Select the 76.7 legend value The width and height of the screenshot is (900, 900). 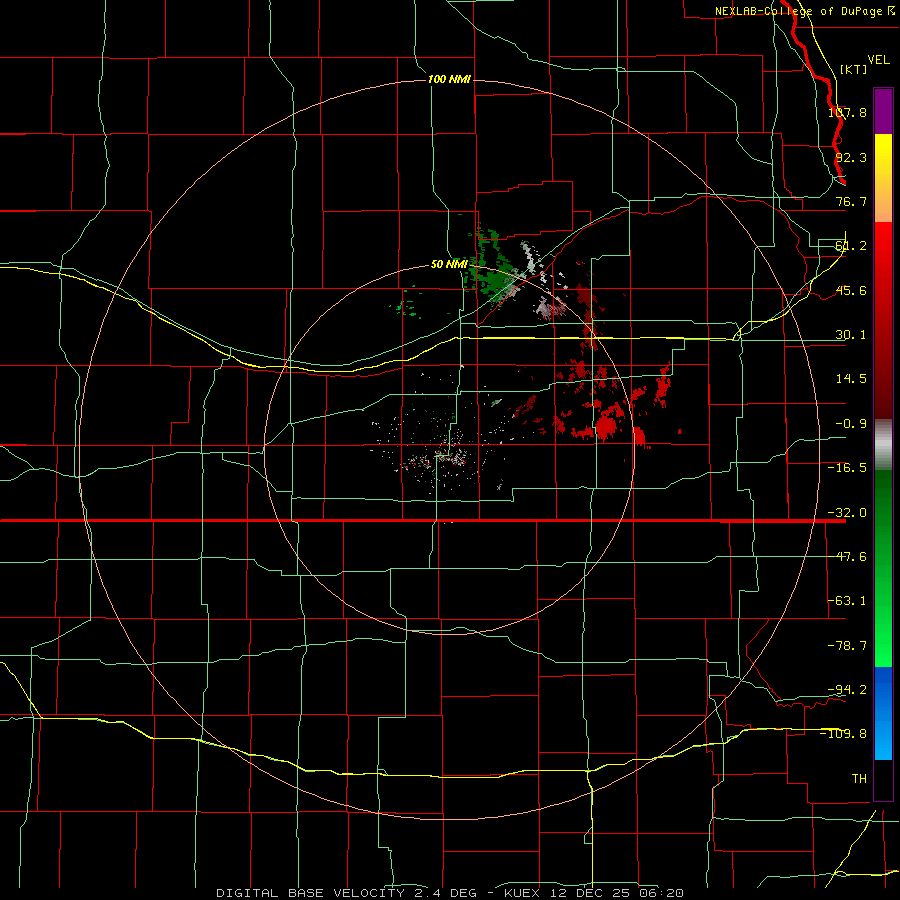(851, 201)
